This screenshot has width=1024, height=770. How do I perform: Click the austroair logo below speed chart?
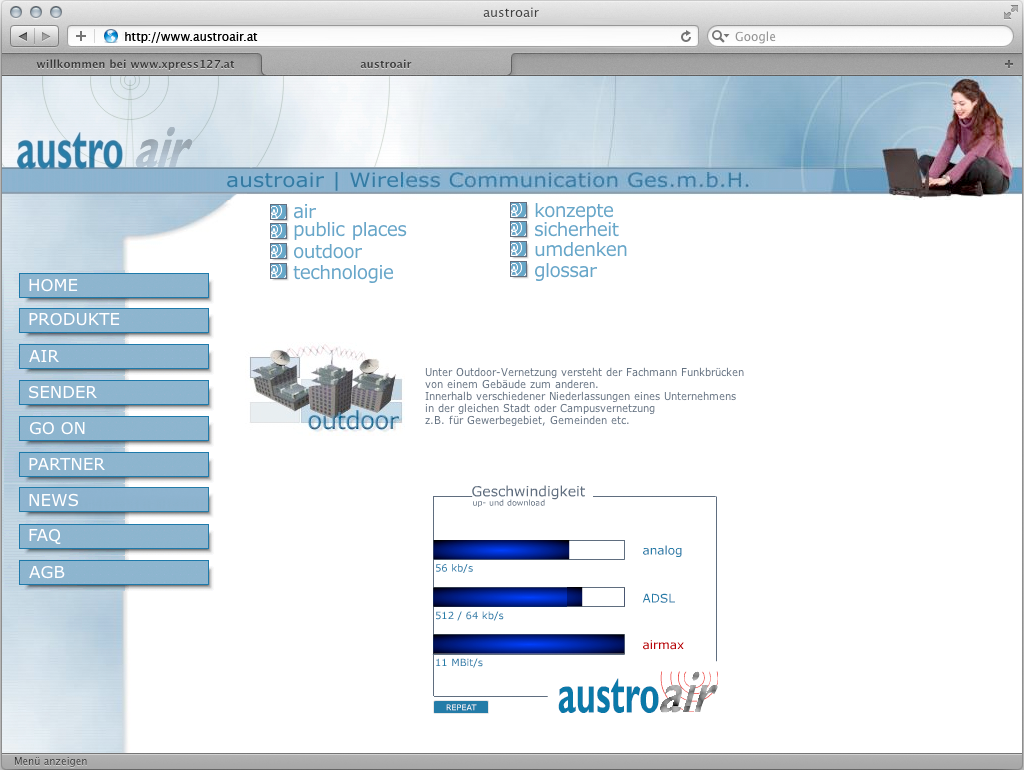pos(637,694)
